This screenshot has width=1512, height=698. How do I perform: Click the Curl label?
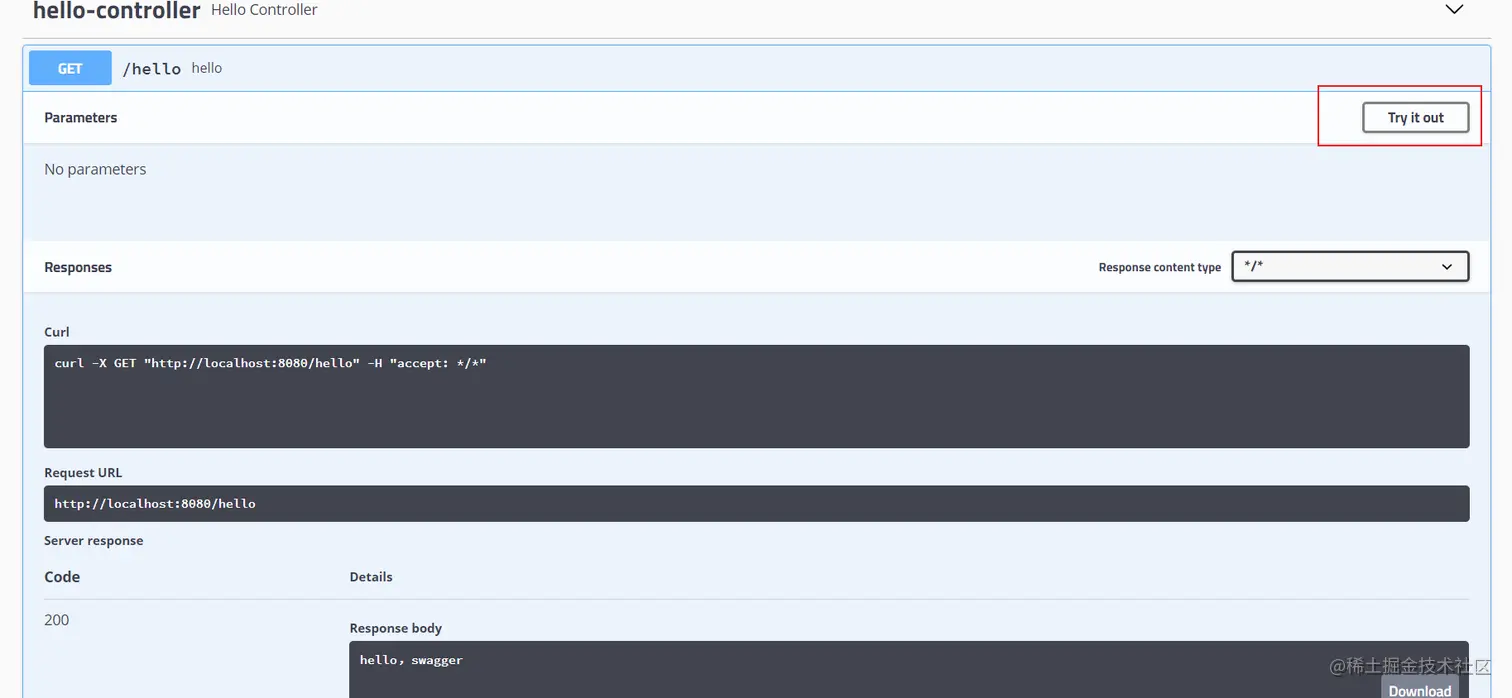57,332
